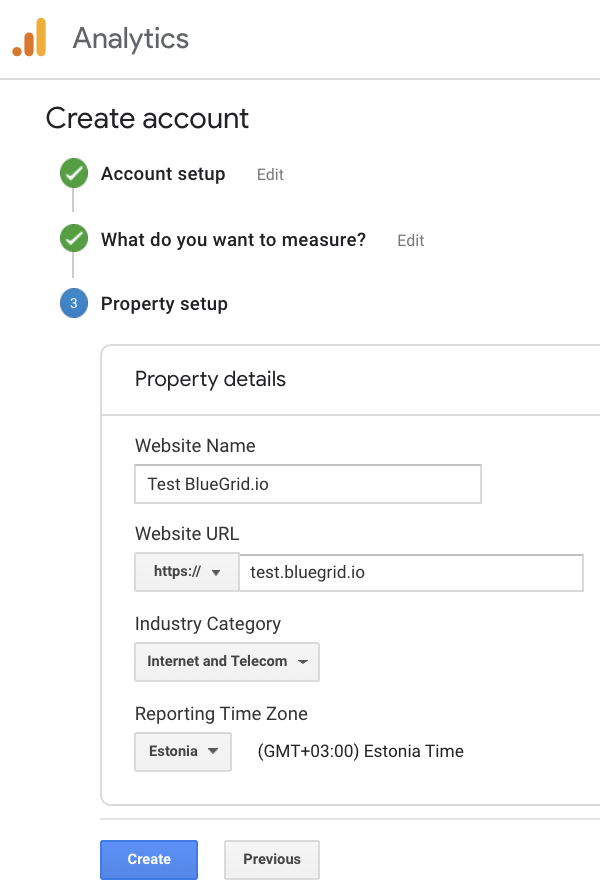Click the arrow in the https:// protocol selector
This screenshot has height=892, width=600.
[x=216, y=572]
